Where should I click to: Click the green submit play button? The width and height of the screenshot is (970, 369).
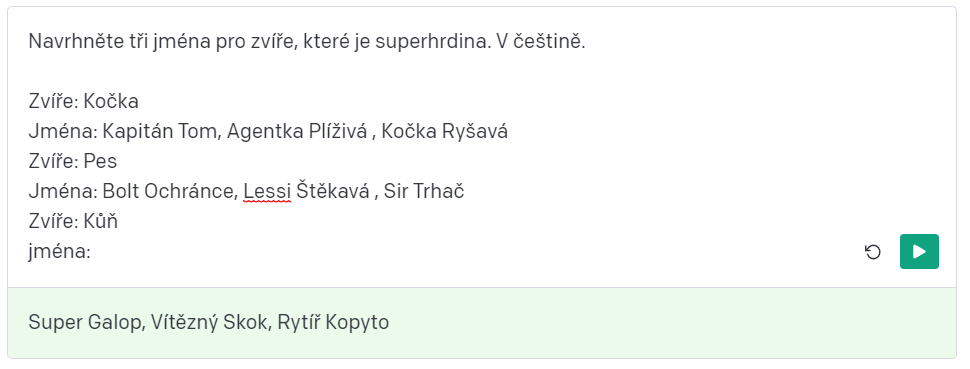pyautogui.click(x=919, y=251)
